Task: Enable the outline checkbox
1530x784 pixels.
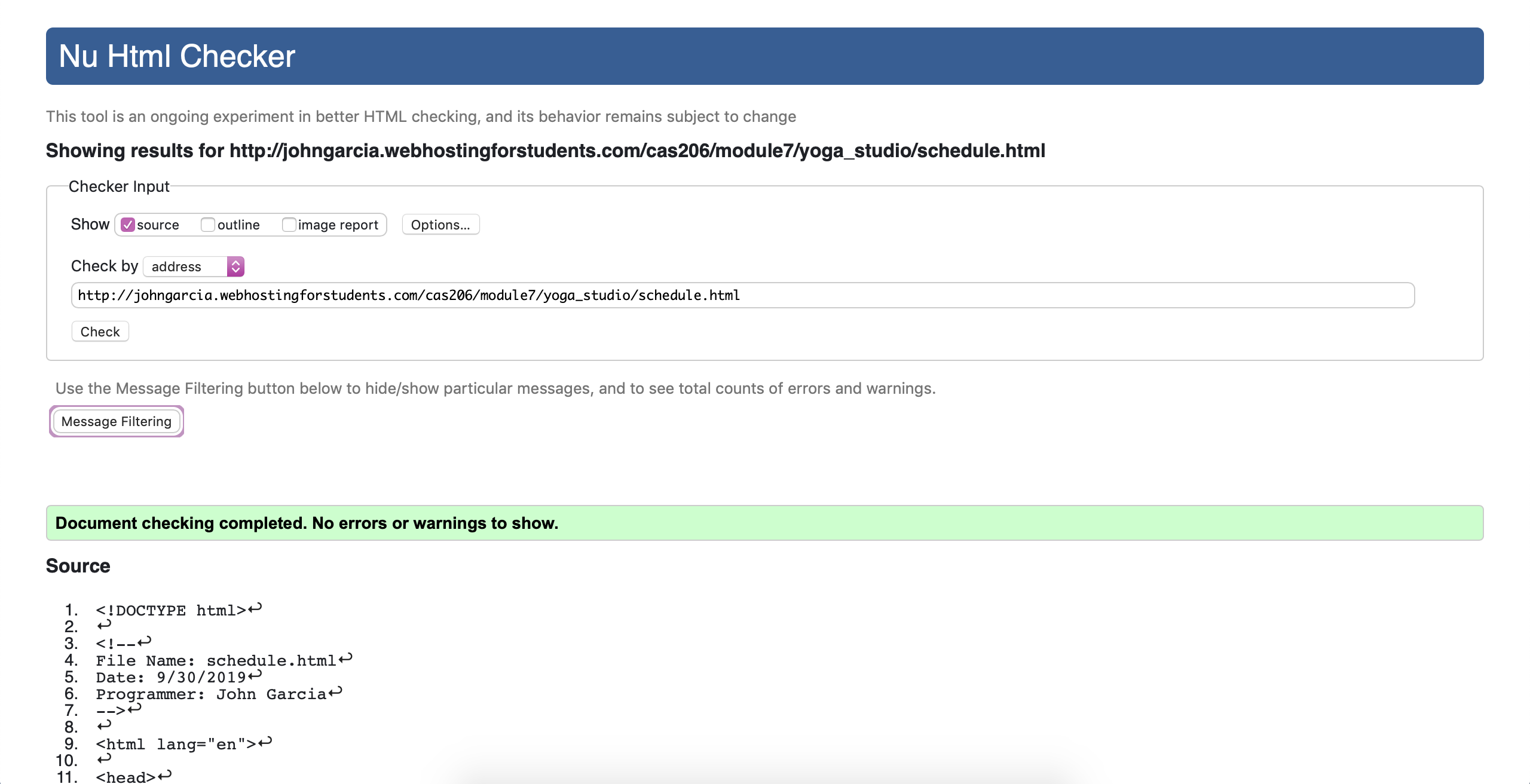Action: click(x=208, y=225)
